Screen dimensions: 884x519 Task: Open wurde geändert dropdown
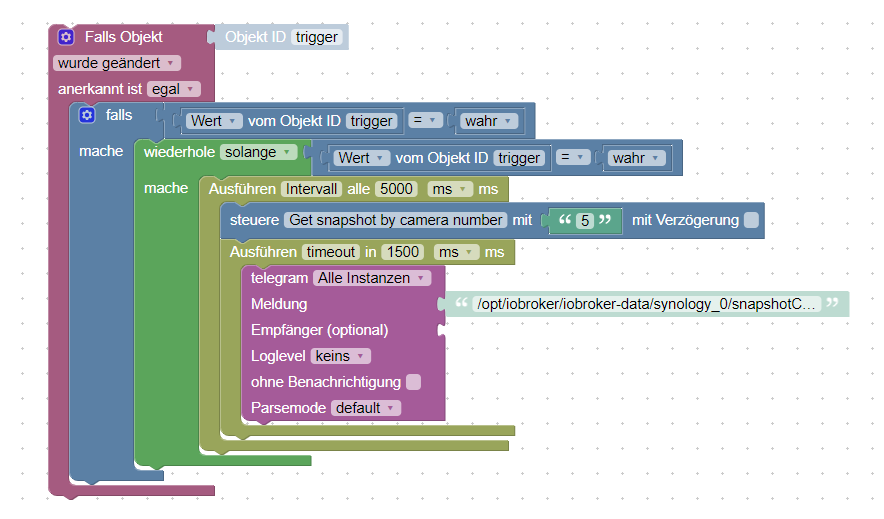coord(117,63)
